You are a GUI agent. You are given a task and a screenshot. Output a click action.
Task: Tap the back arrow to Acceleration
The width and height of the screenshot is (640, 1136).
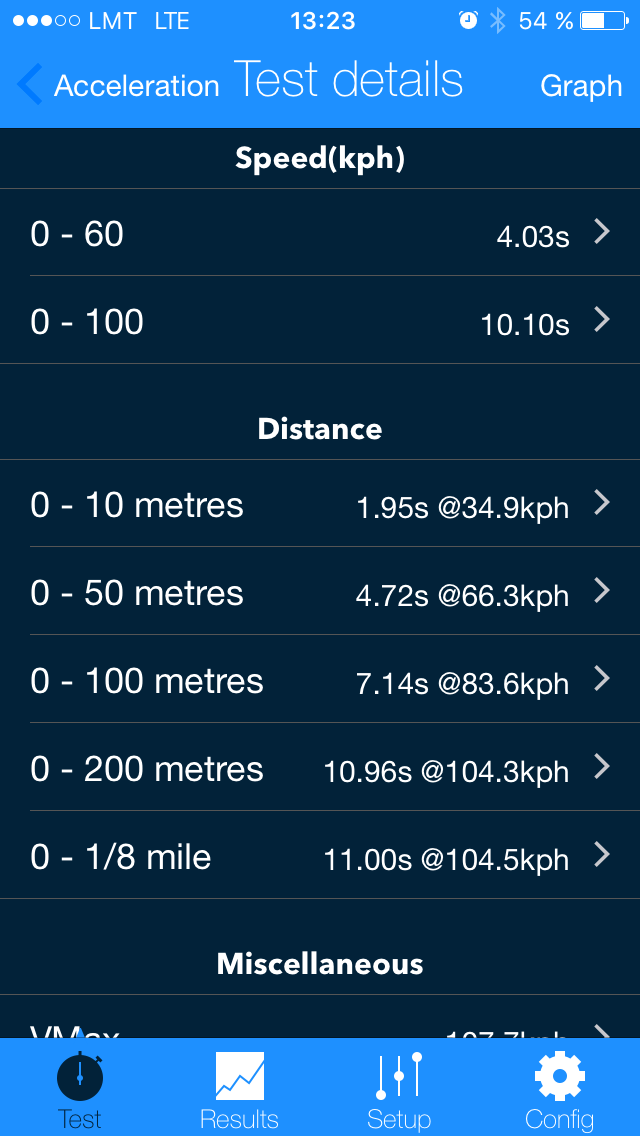pos(30,85)
